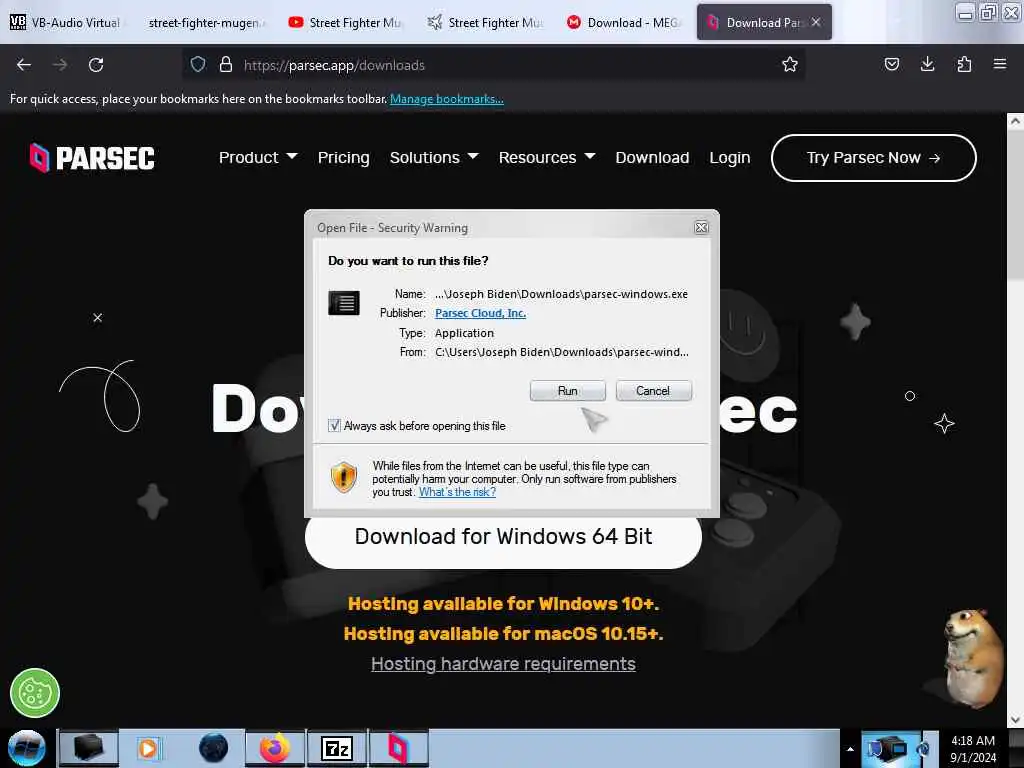
Task: Expand the Product dropdown menu
Action: 258,157
